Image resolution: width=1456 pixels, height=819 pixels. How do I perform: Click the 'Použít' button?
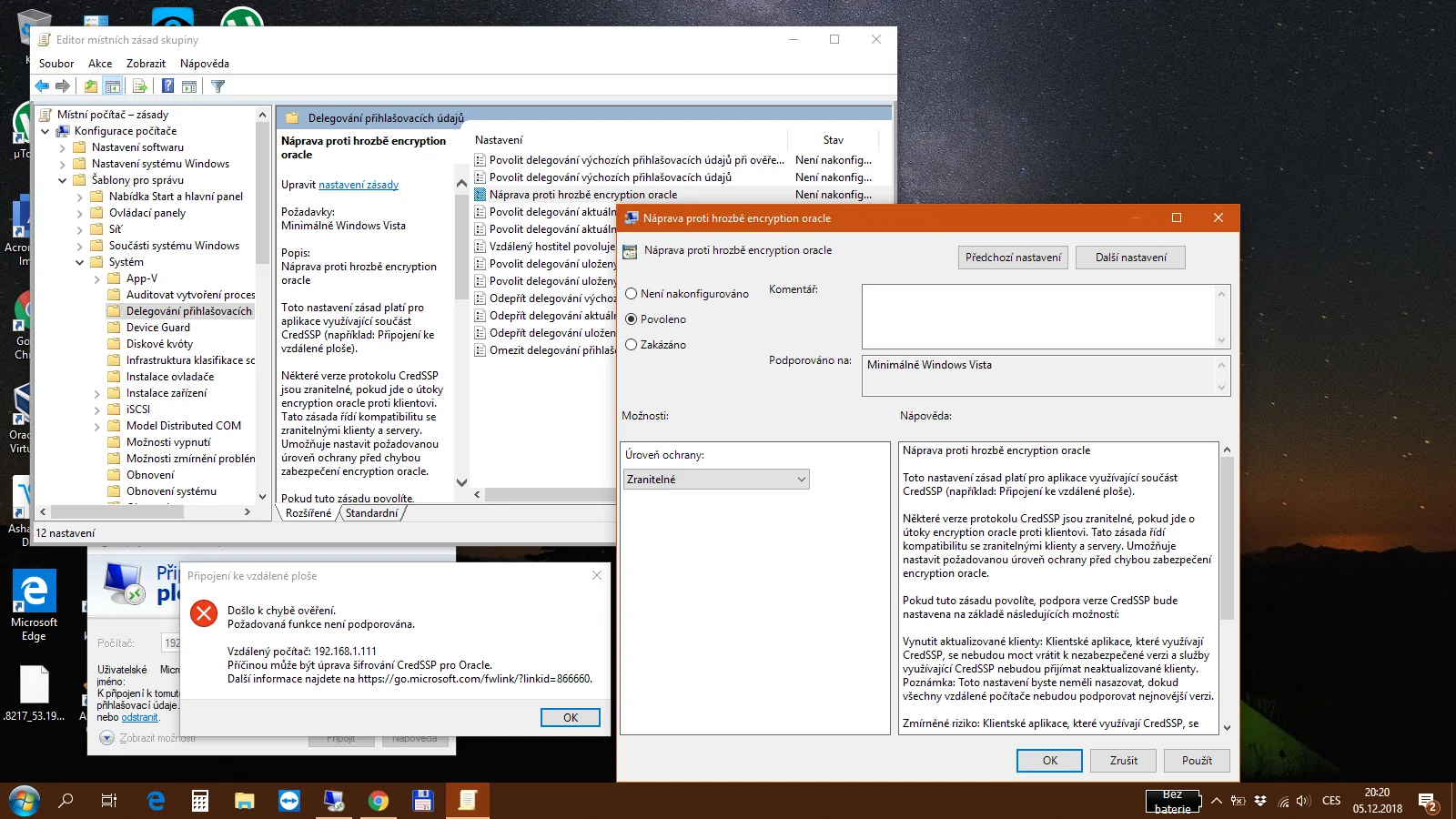click(1197, 761)
